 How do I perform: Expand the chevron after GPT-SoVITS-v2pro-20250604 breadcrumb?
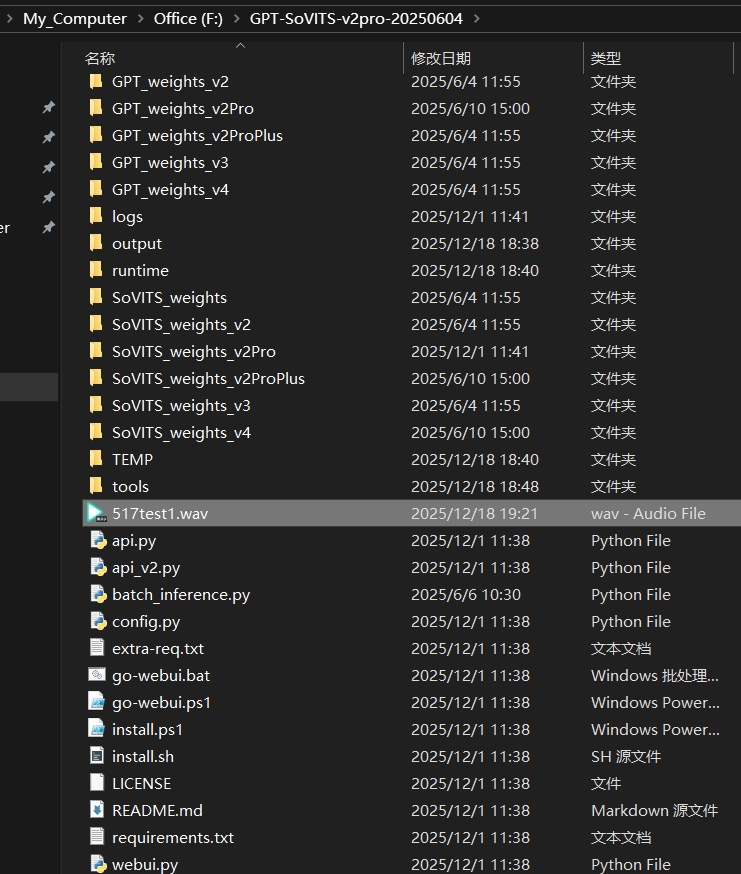click(477, 19)
